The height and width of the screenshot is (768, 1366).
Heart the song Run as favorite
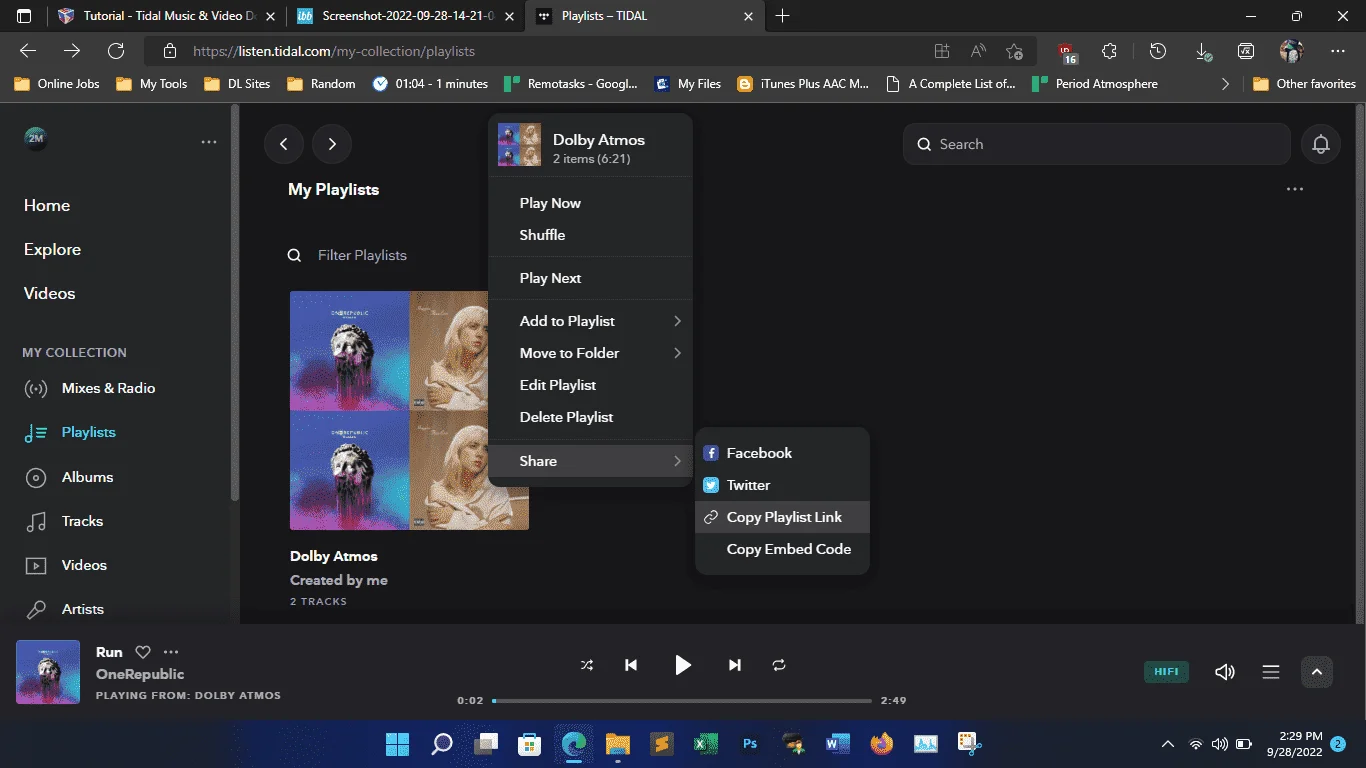(x=143, y=652)
